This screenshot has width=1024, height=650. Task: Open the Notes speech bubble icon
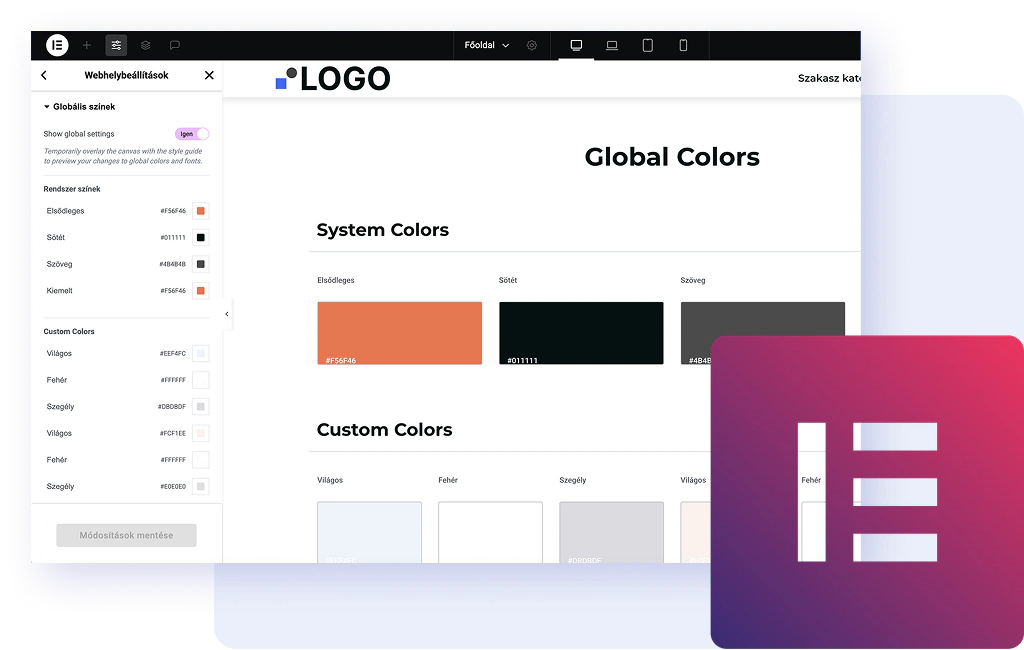174,45
